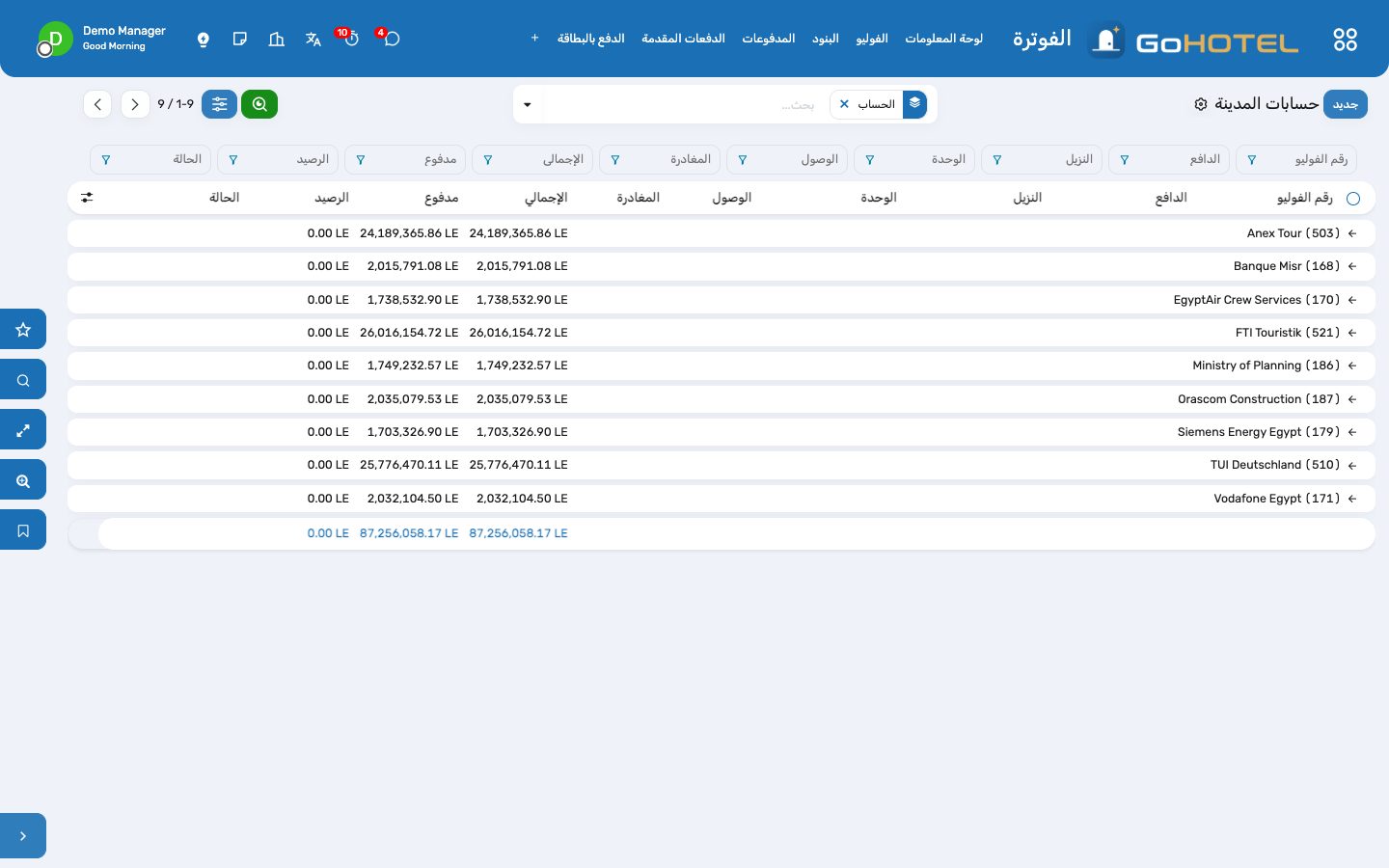Click the translate language icon
The height and width of the screenshot is (868, 1389).
coord(313,39)
